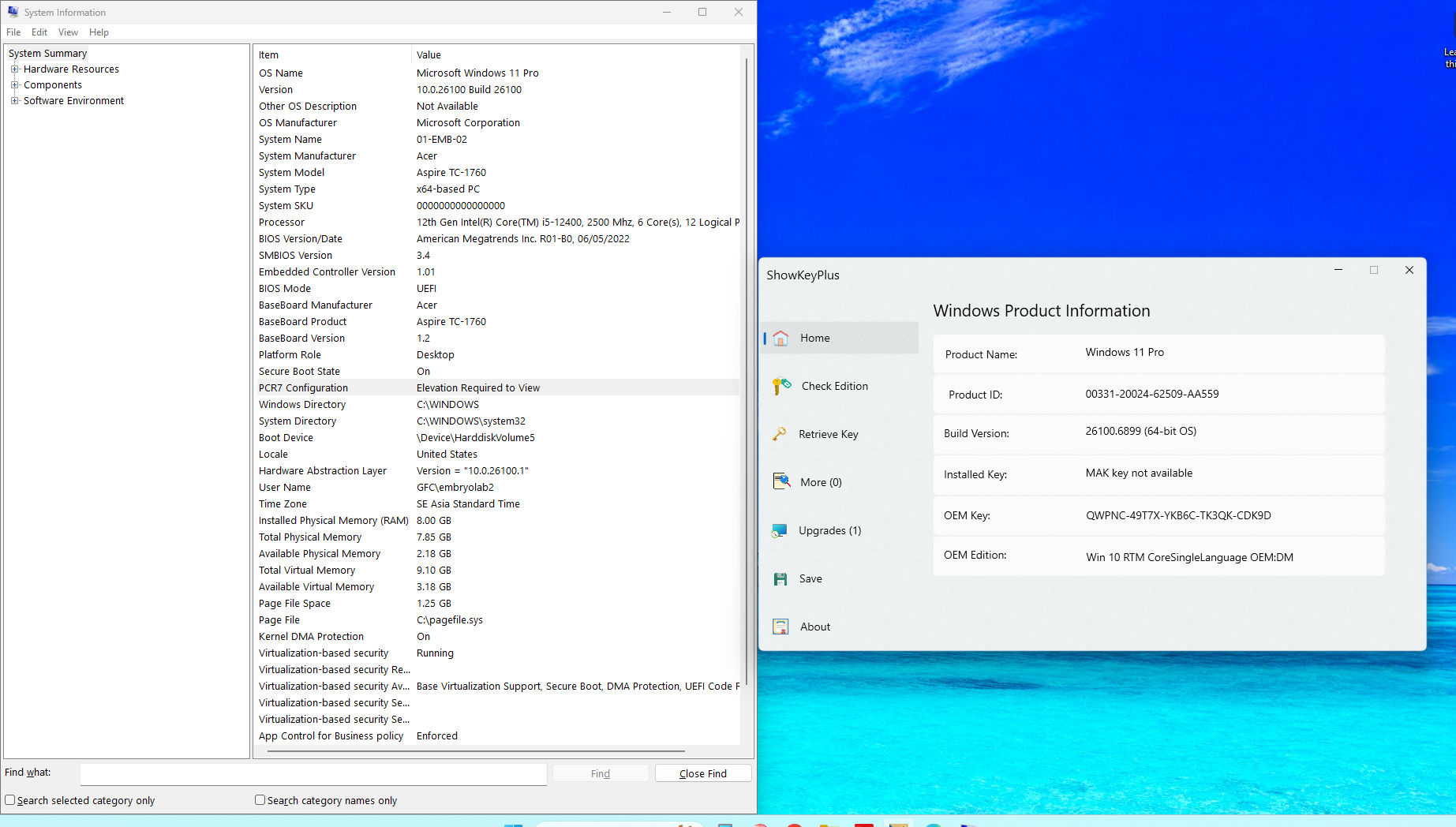The width and height of the screenshot is (1456, 827).
Task: Open the File menu
Action: (13, 32)
